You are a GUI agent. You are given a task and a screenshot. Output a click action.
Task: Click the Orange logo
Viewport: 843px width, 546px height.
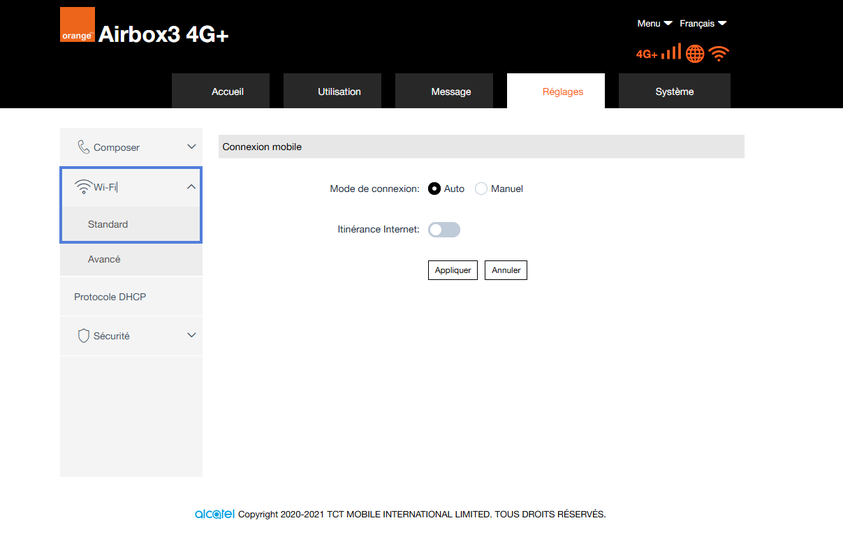(x=77, y=25)
